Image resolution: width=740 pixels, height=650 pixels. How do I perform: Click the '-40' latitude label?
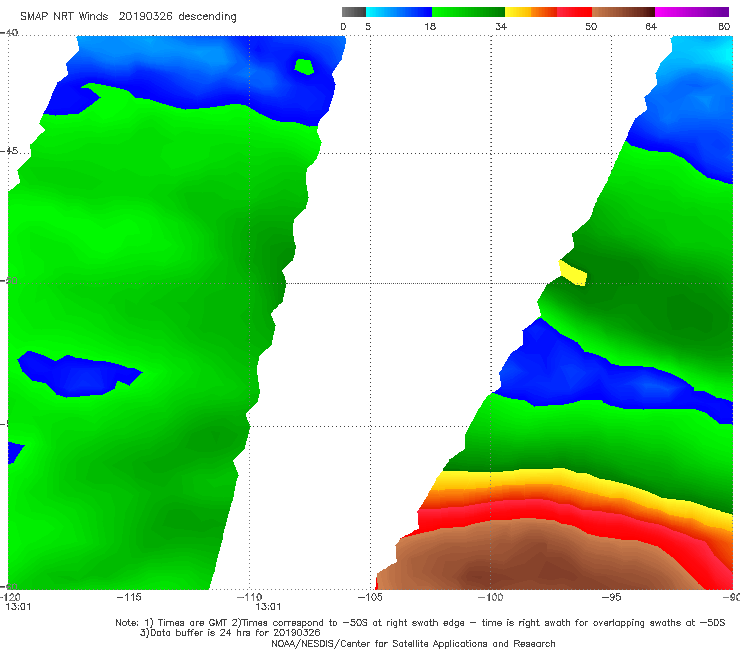9,33
